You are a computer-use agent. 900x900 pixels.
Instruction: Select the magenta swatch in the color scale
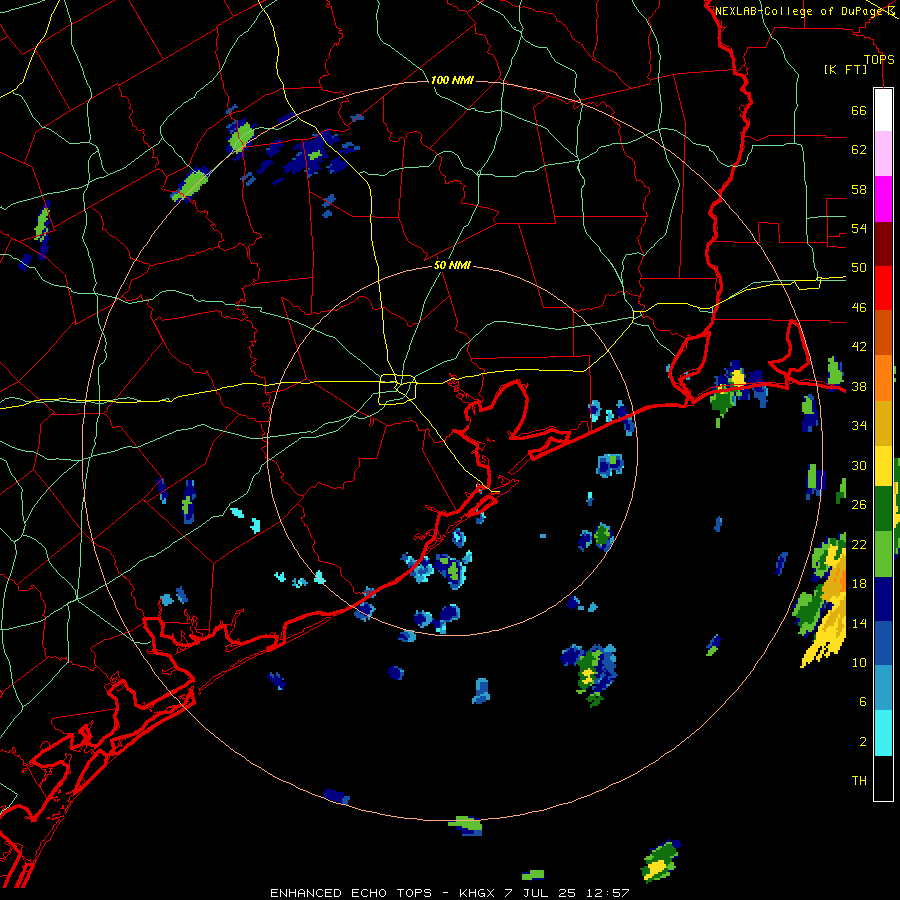883,199
